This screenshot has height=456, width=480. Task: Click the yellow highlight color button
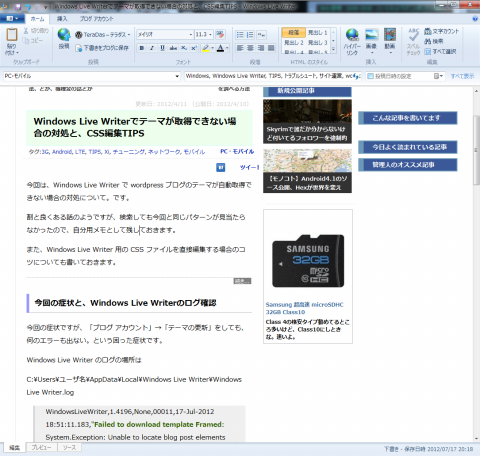[x=206, y=48]
